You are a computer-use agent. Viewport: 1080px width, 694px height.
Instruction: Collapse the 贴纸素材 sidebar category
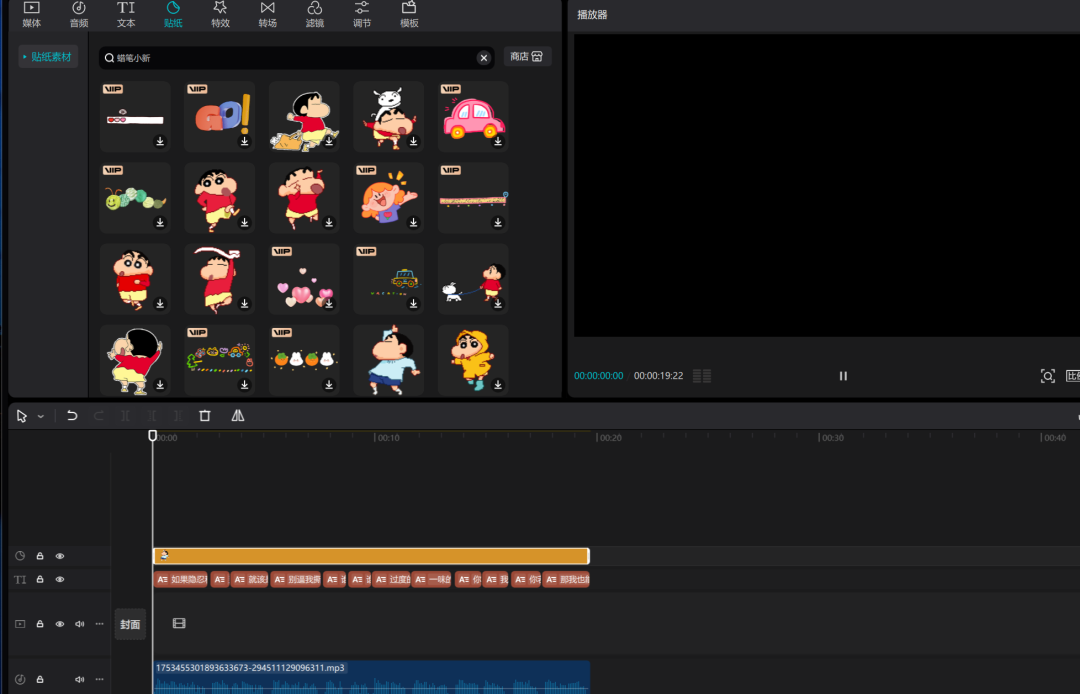tap(48, 56)
